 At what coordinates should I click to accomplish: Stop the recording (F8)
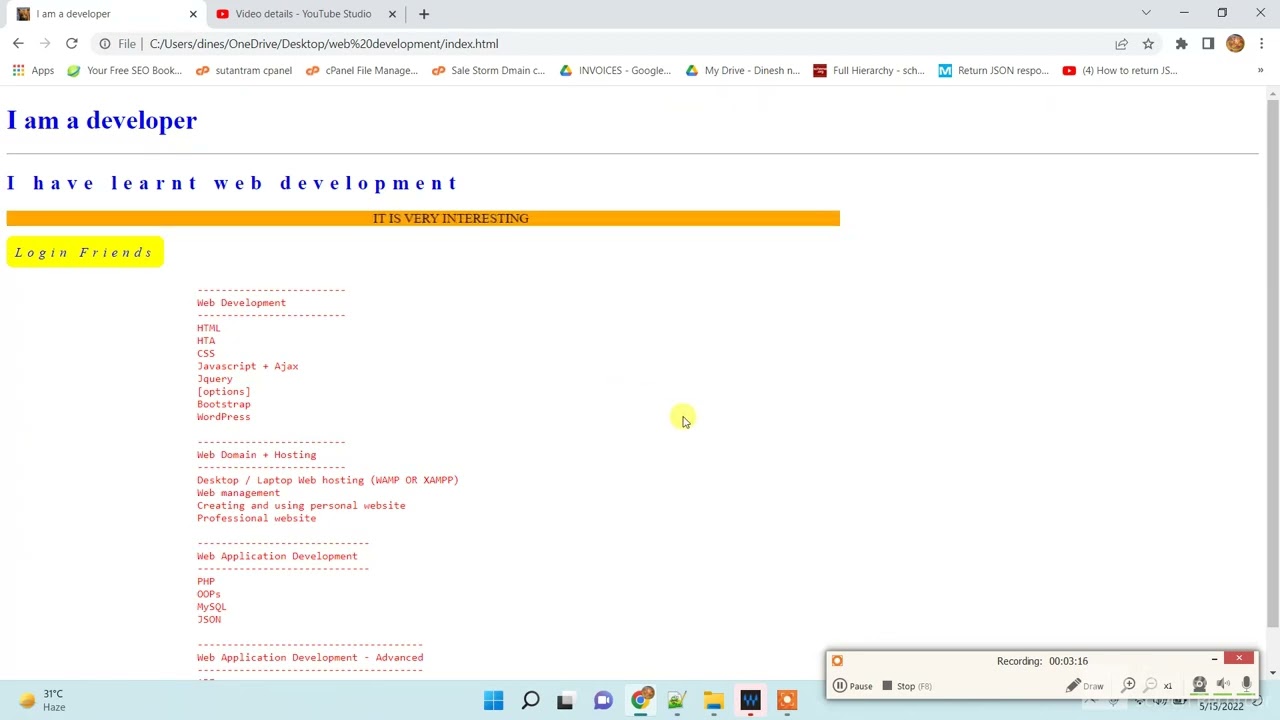pos(906,686)
